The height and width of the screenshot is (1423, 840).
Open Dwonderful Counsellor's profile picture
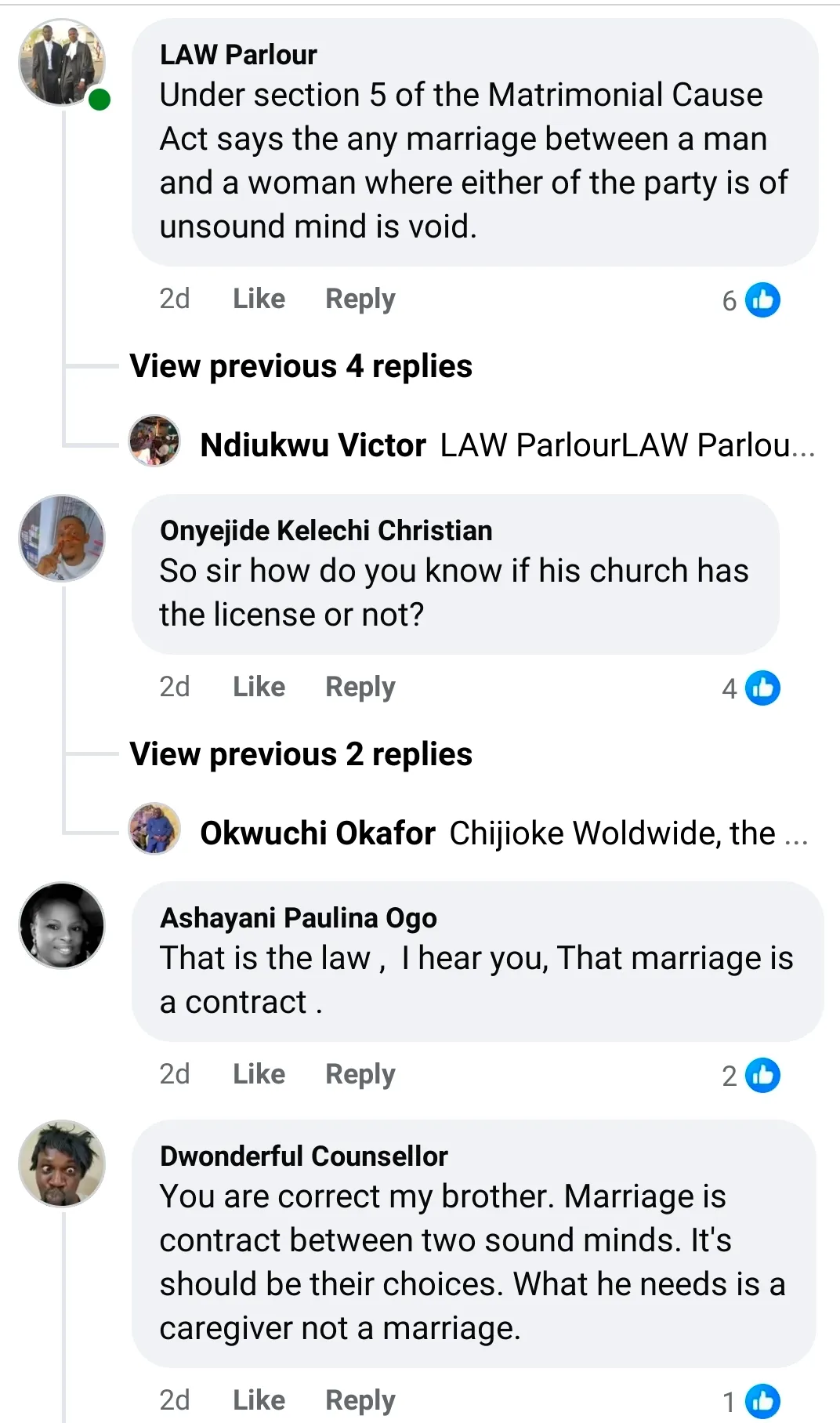coord(62,1163)
